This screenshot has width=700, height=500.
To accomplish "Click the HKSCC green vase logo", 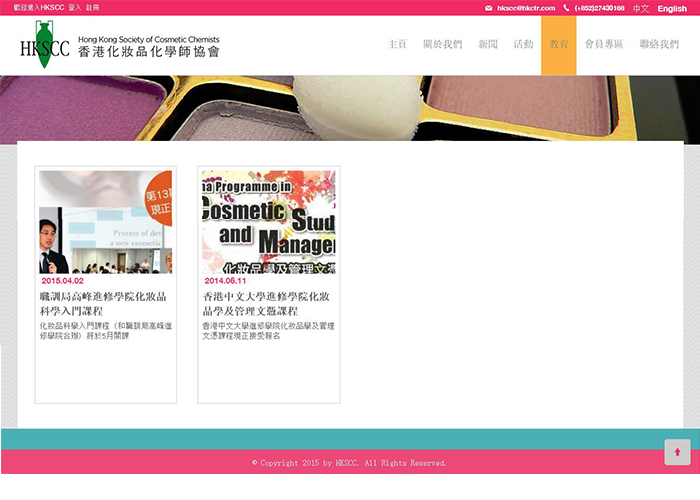I will tap(43, 44).
